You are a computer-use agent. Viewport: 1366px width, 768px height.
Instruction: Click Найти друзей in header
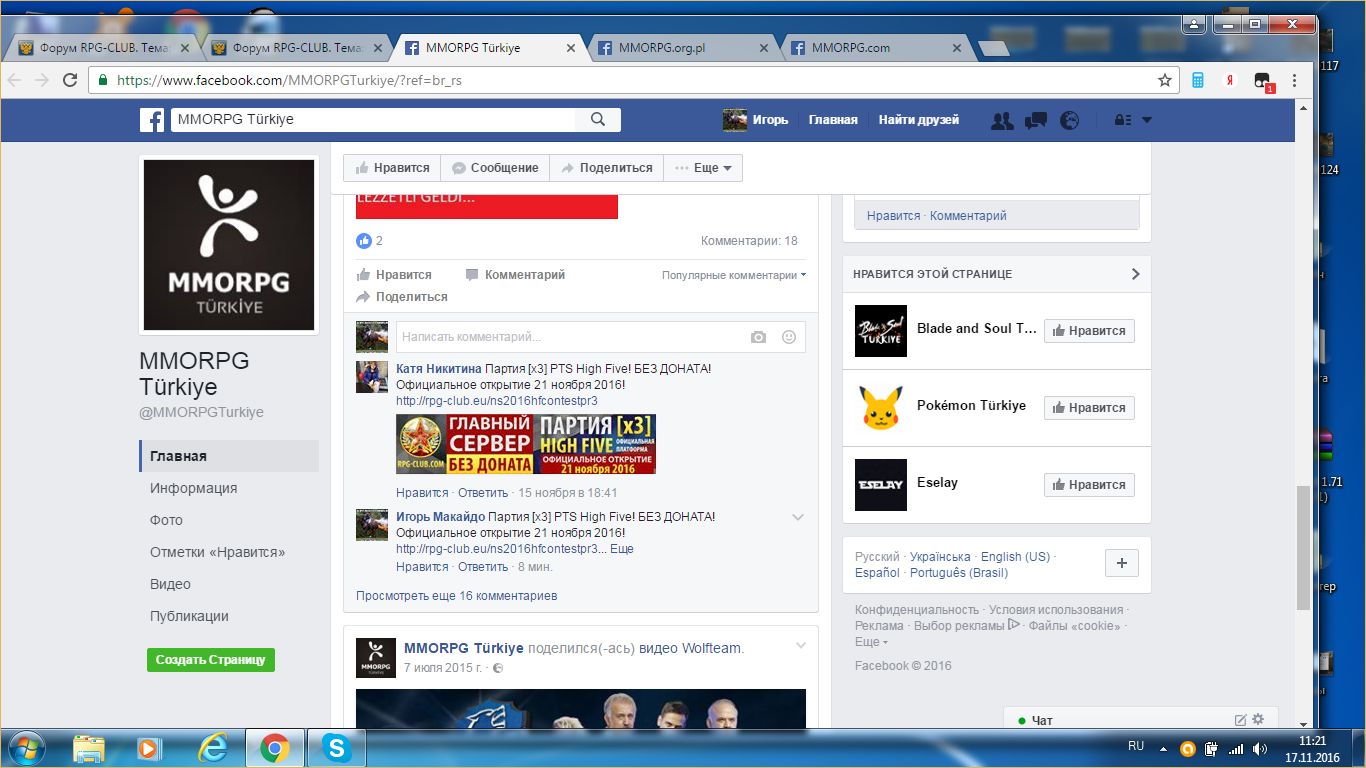pos(919,120)
